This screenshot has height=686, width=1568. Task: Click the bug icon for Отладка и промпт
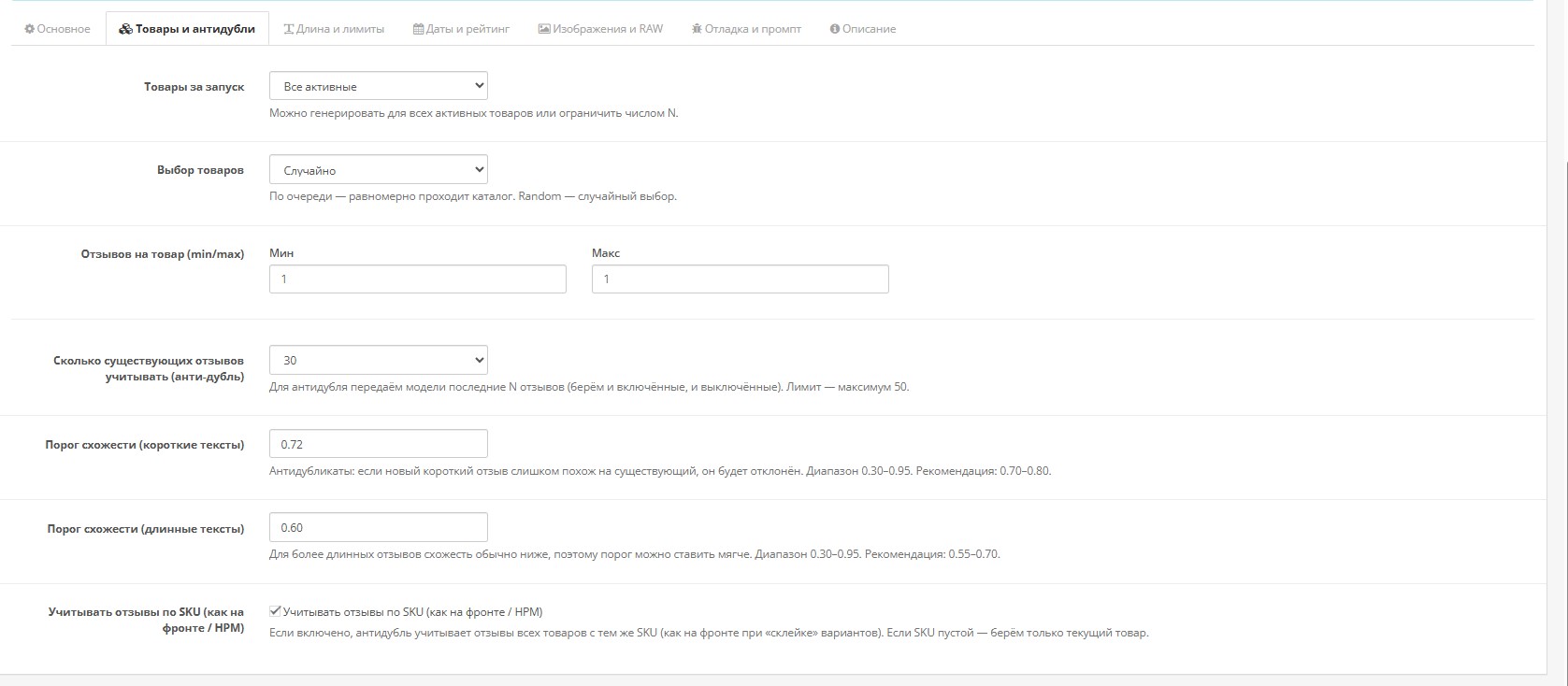pyautogui.click(x=697, y=29)
